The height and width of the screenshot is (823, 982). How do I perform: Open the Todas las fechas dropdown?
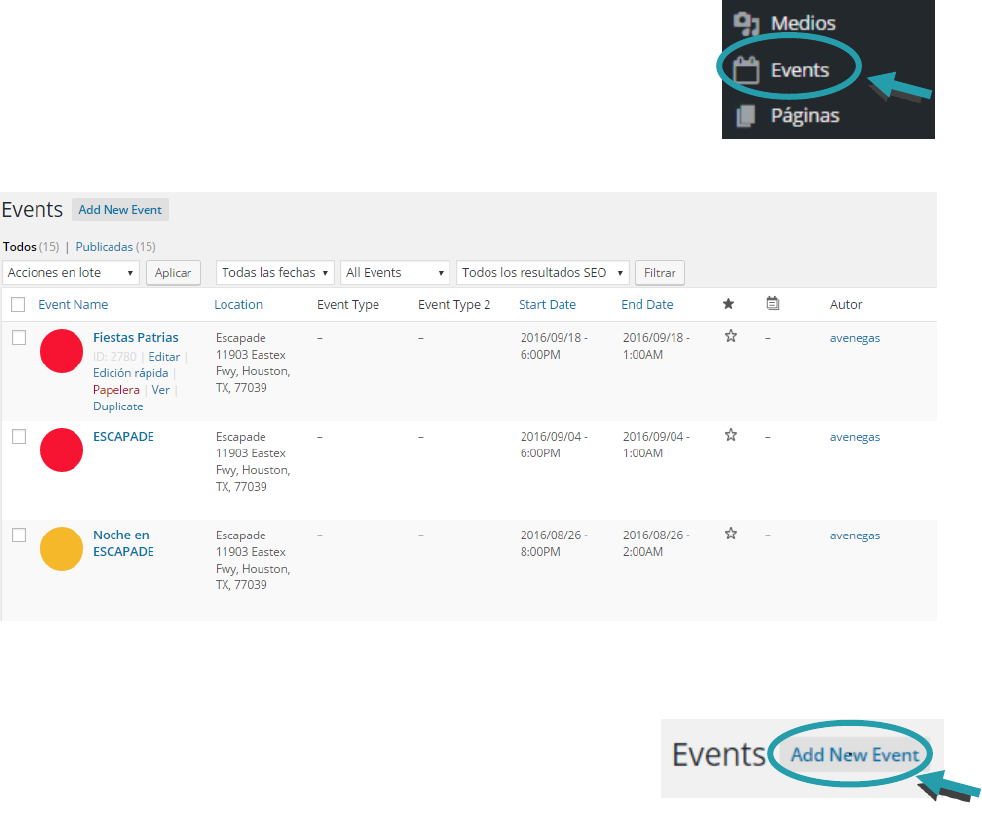click(275, 272)
